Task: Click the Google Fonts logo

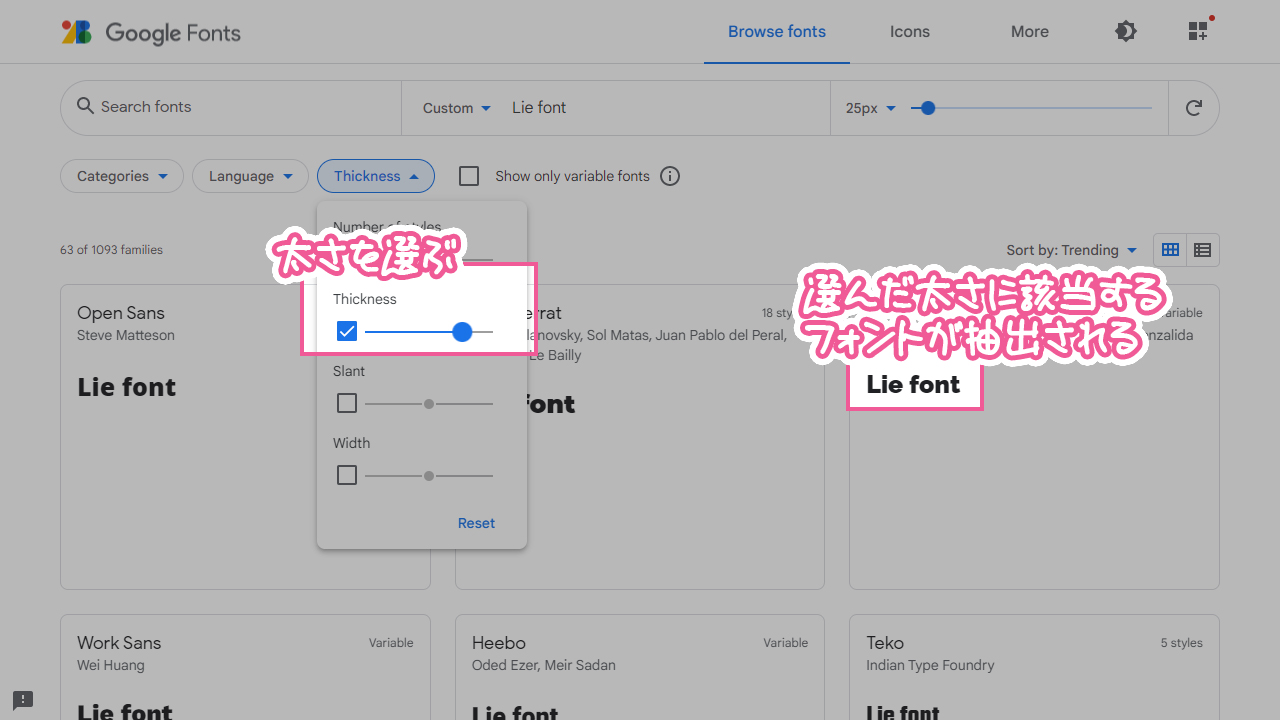Action: 151,32
